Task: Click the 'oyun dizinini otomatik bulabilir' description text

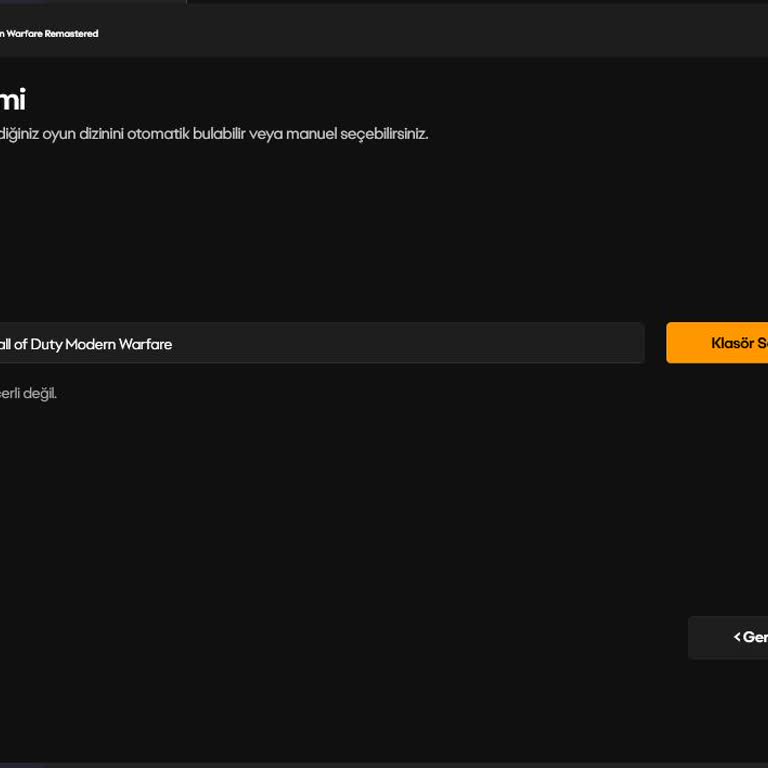Action: click(x=144, y=134)
